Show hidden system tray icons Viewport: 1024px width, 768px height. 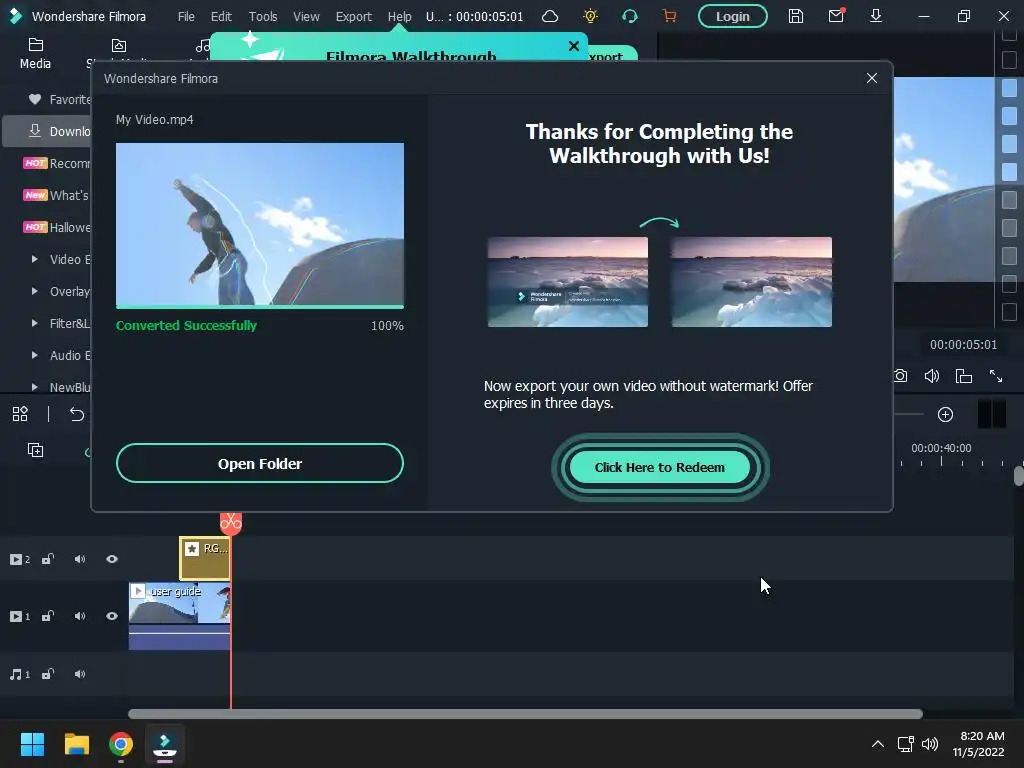pos(878,744)
